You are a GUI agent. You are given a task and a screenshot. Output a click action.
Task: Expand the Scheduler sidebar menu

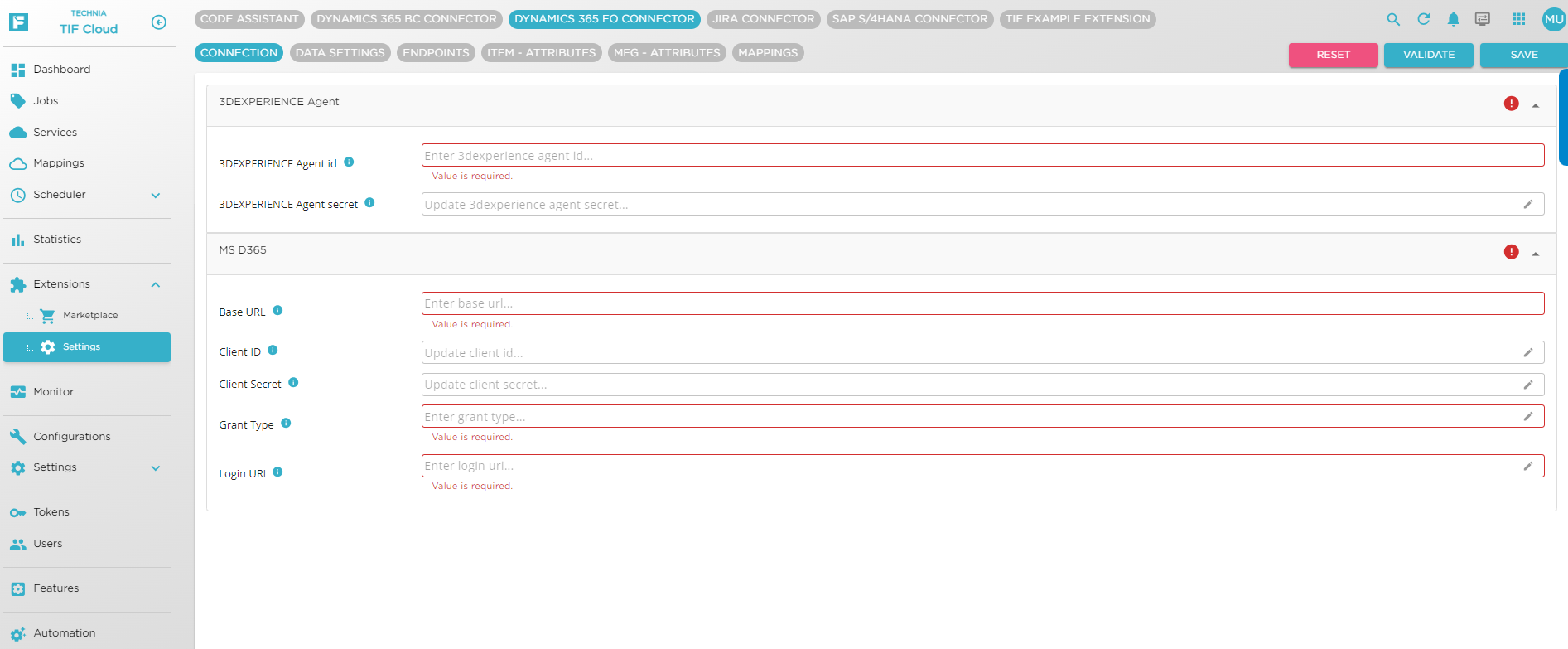(155, 196)
